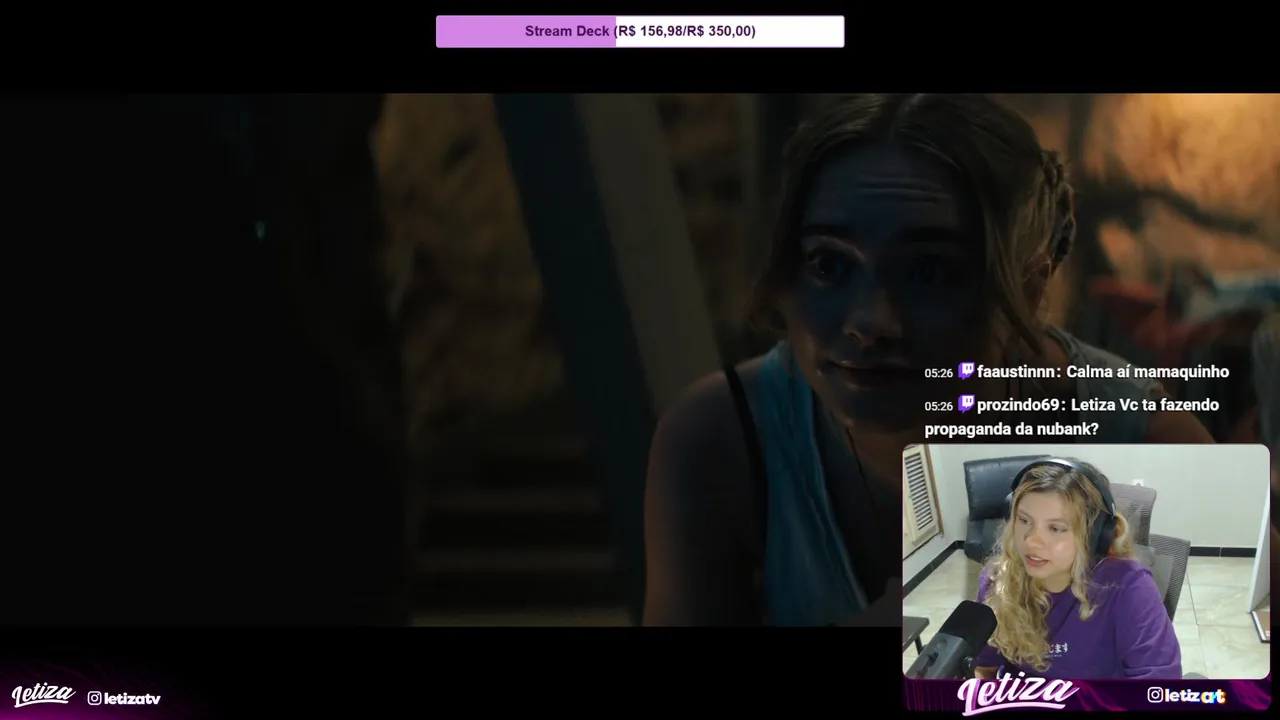Click the bottom-left Letiza signature logo
1280x720 pixels.
[43, 695]
